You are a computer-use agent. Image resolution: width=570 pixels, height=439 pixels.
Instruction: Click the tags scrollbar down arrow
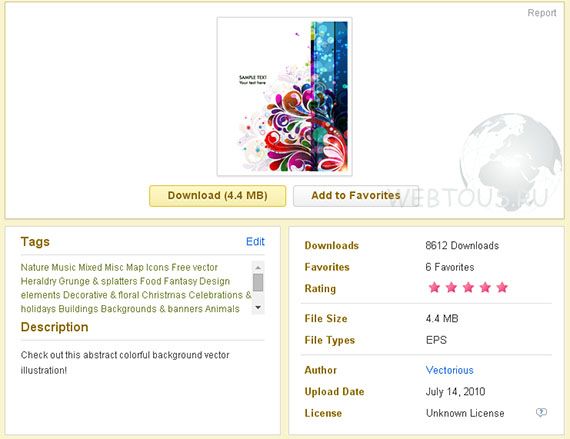258,307
